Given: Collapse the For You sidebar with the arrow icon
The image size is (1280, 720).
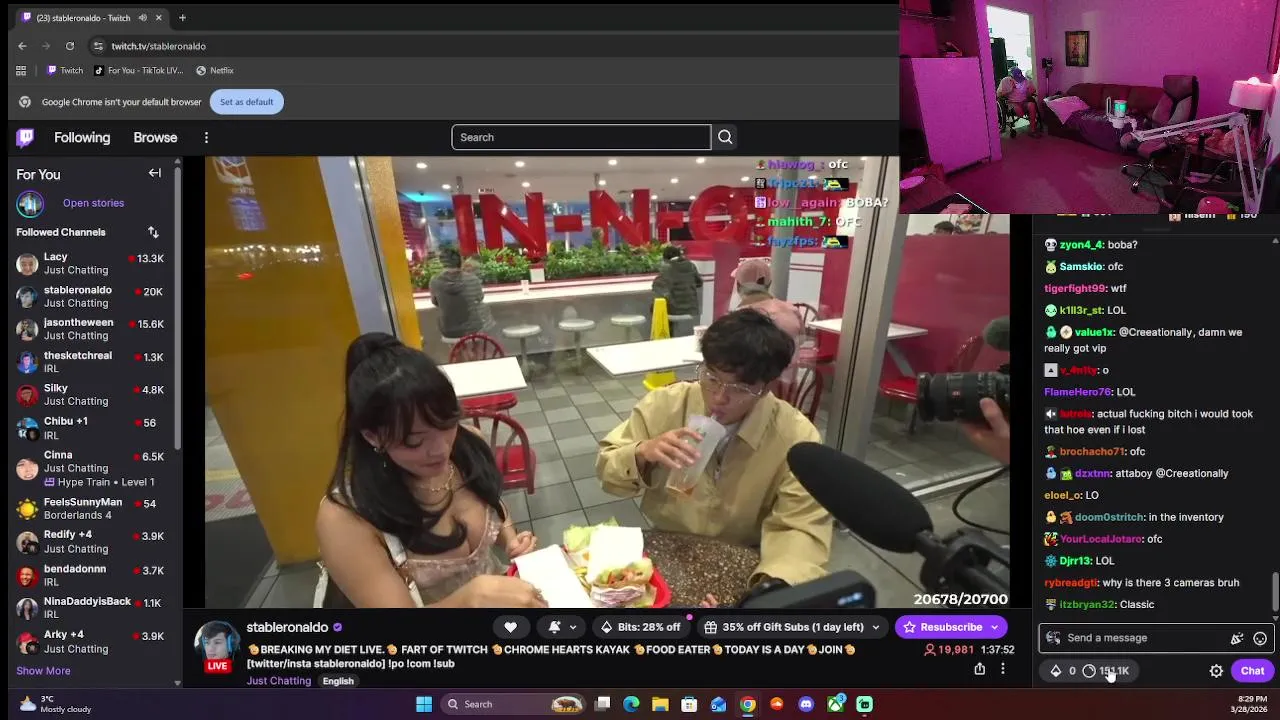Looking at the screenshot, I should click(x=155, y=173).
